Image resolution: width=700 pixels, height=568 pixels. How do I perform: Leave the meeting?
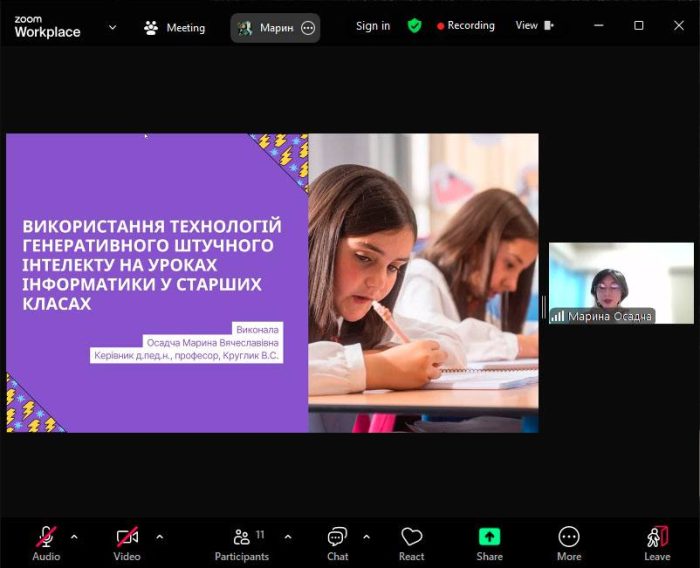(x=657, y=540)
